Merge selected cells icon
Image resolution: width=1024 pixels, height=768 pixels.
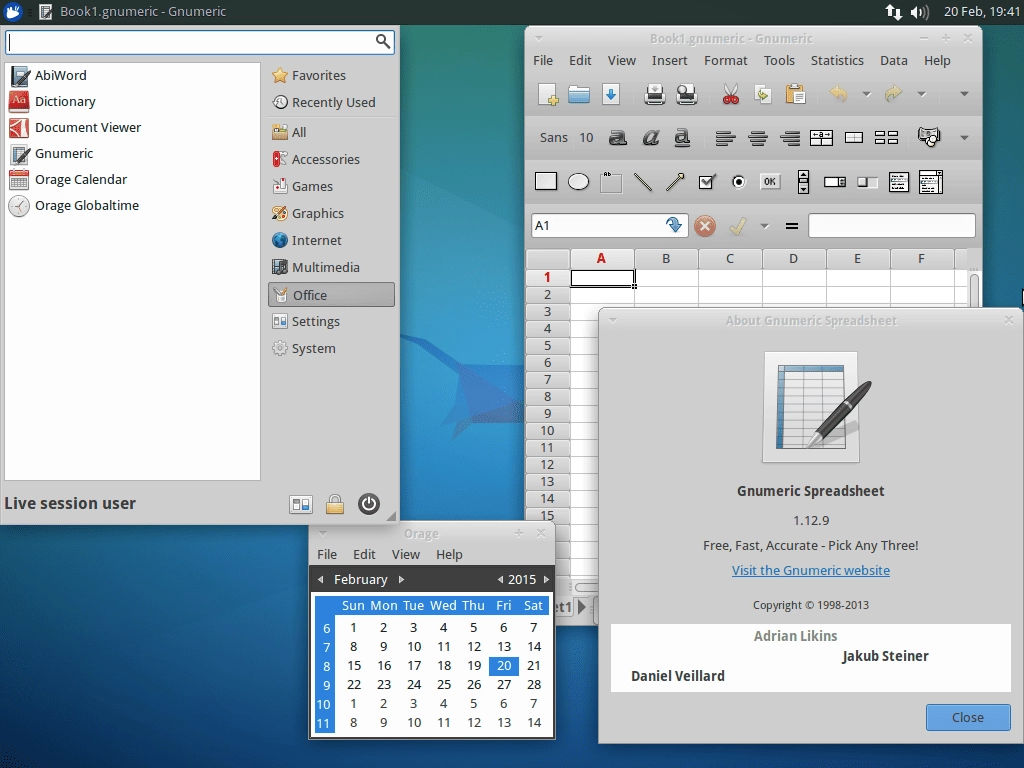pyautogui.click(x=854, y=137)
